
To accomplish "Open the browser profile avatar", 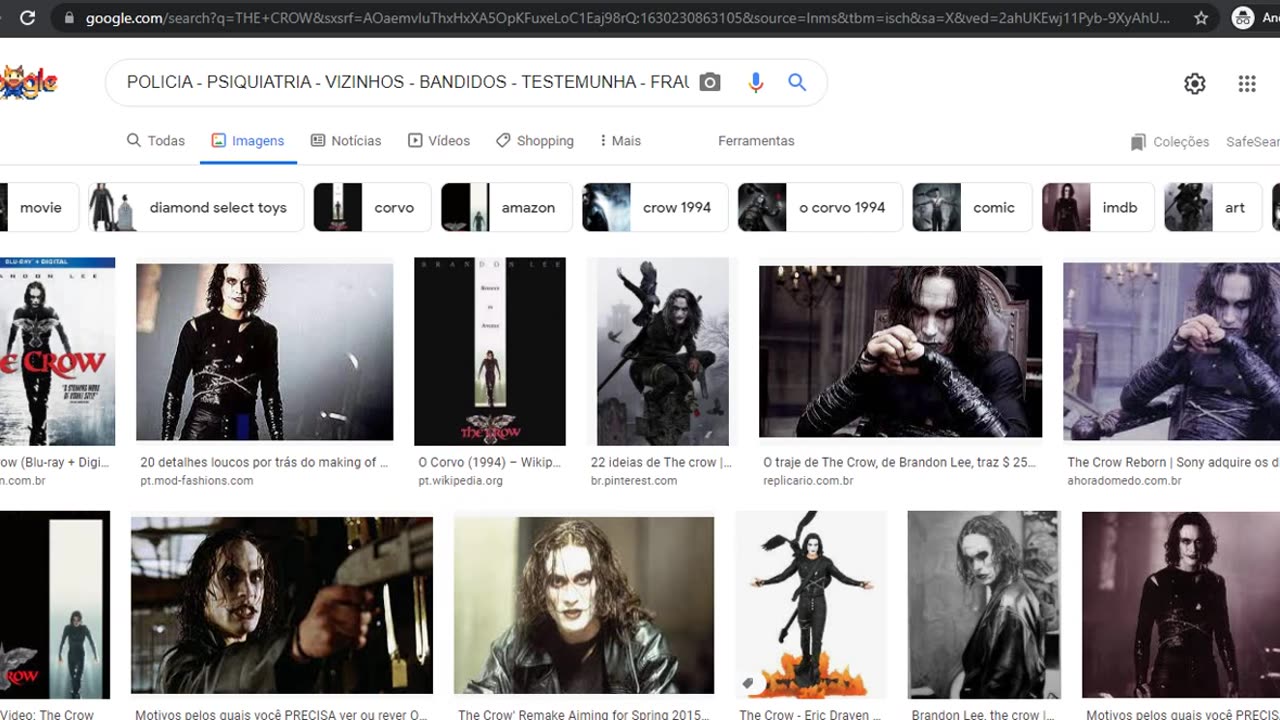I will 1243,18.
